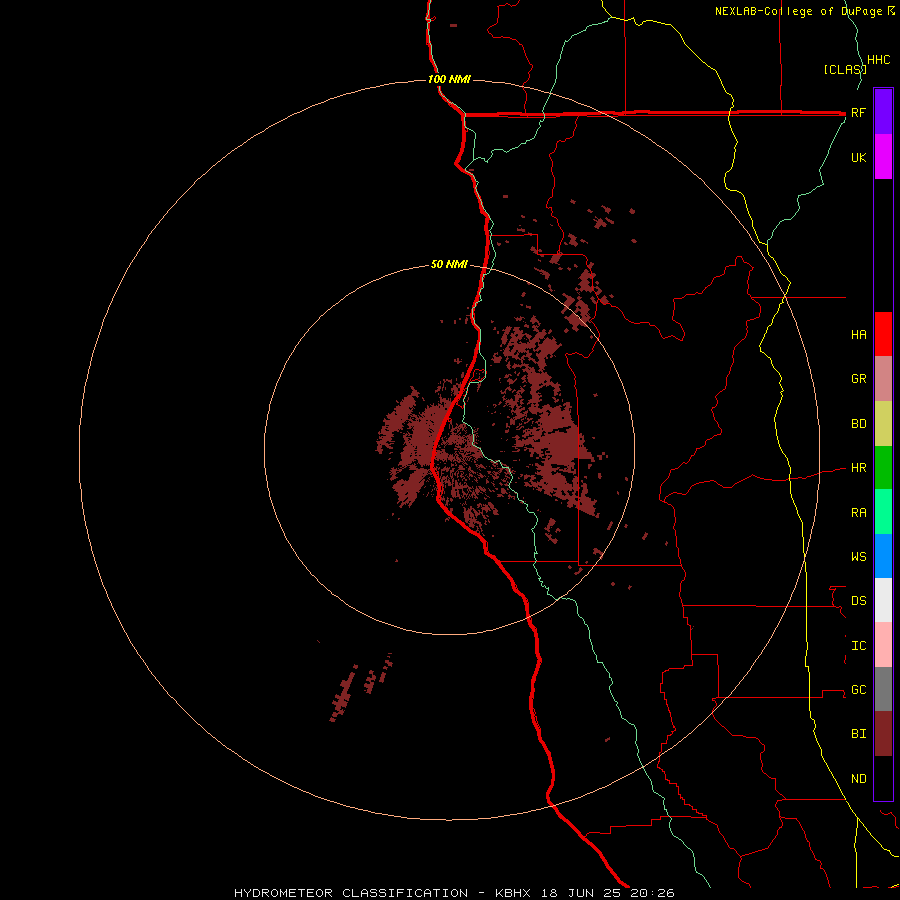Click the IC legend label
The height and width of the screenshot is (900, 900).
(859, 645)
